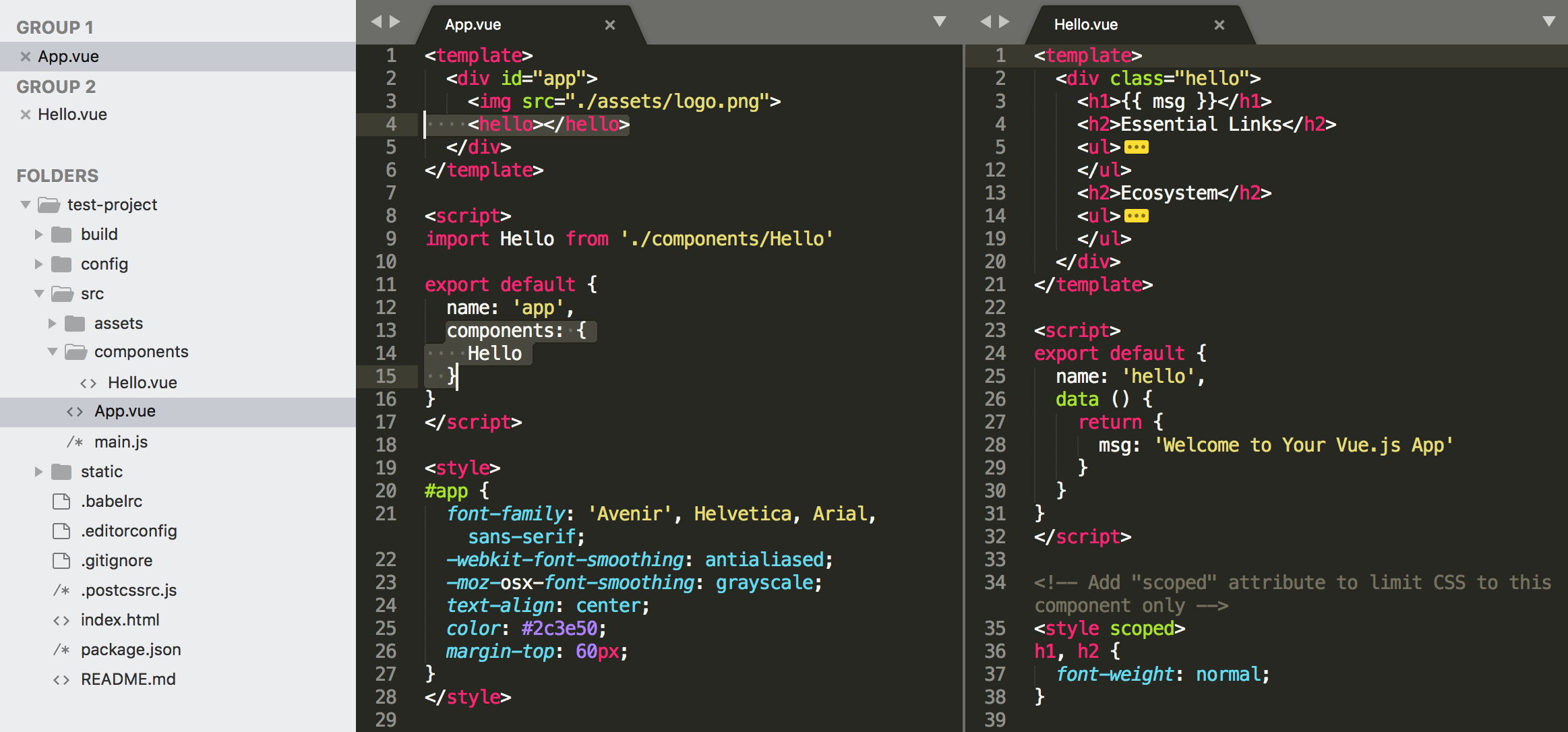Screen dimensions: 1568x732
Task: Close Hello.vue in the Group 2 sidebar
Action: (26, 115)
